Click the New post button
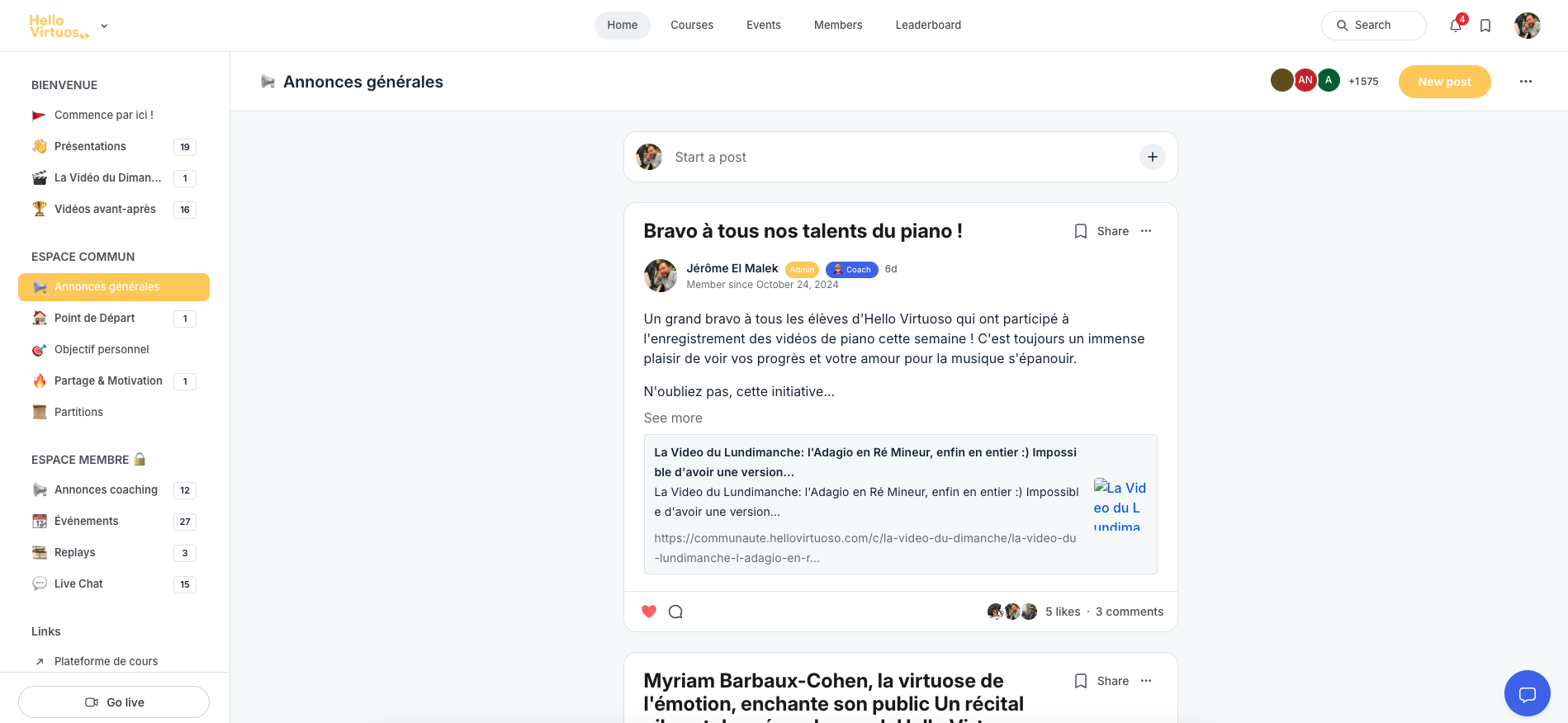 (x=1445, y=82)
